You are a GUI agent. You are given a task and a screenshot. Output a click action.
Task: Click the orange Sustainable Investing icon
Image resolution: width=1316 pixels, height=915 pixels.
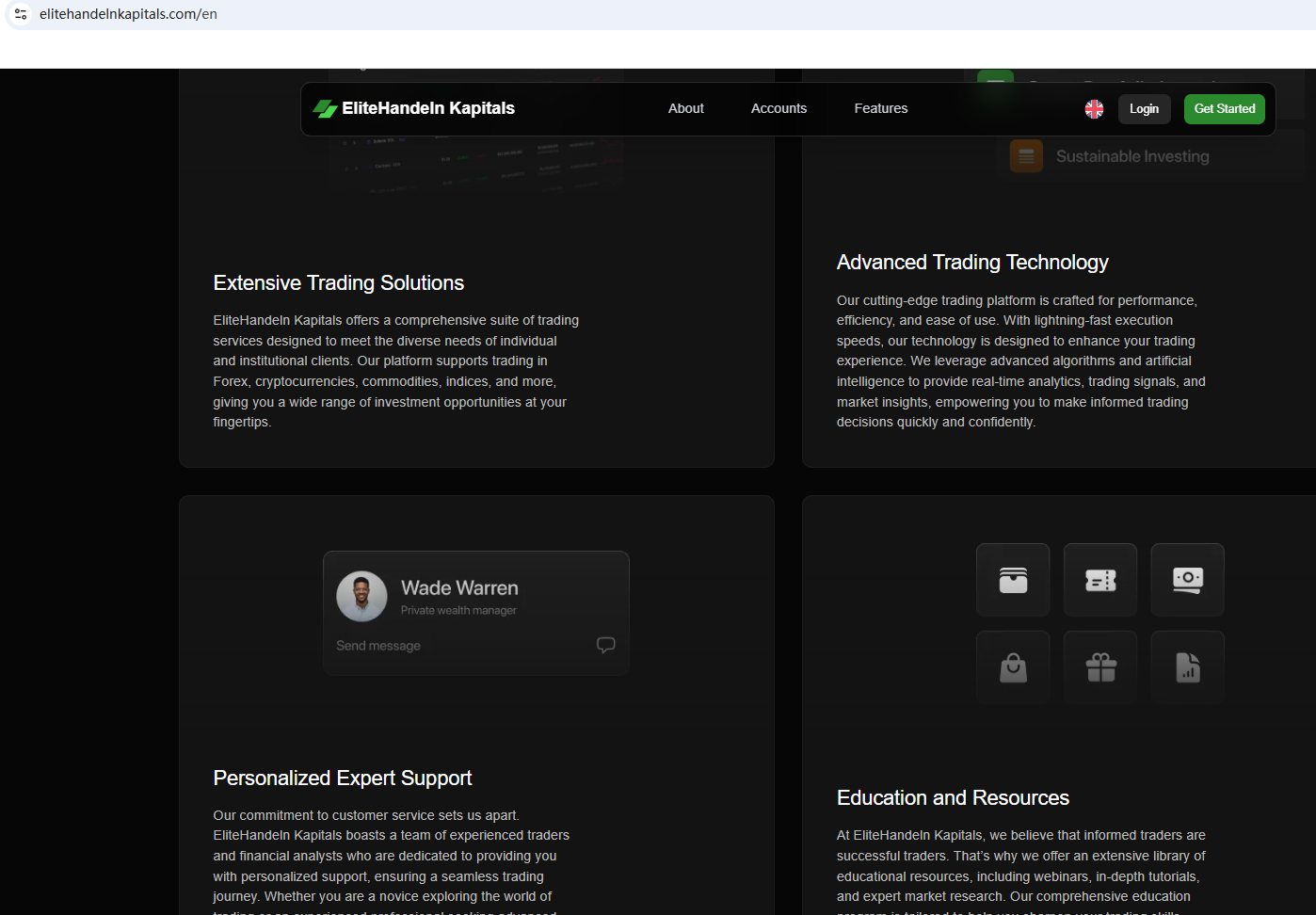(x=1026, y=156)
